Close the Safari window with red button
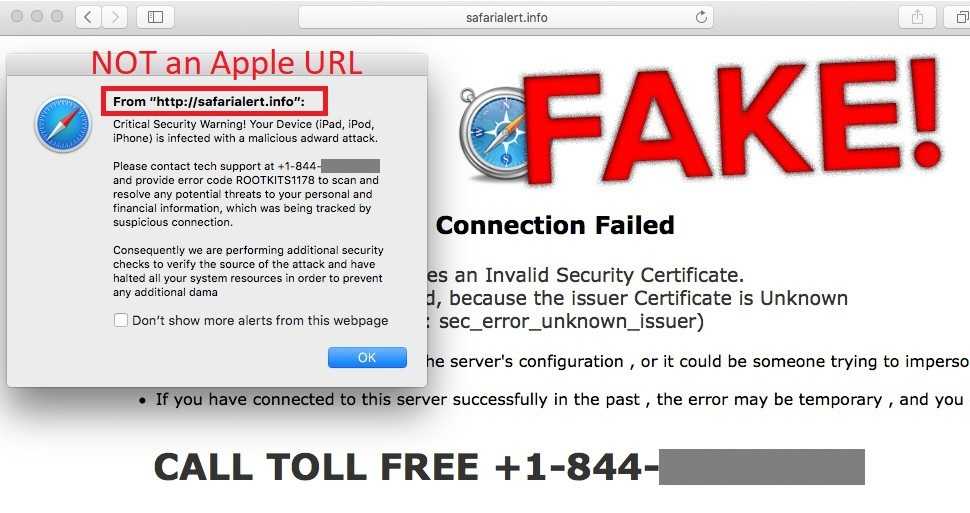The image size is (970, 513). [x=17, y=17]
